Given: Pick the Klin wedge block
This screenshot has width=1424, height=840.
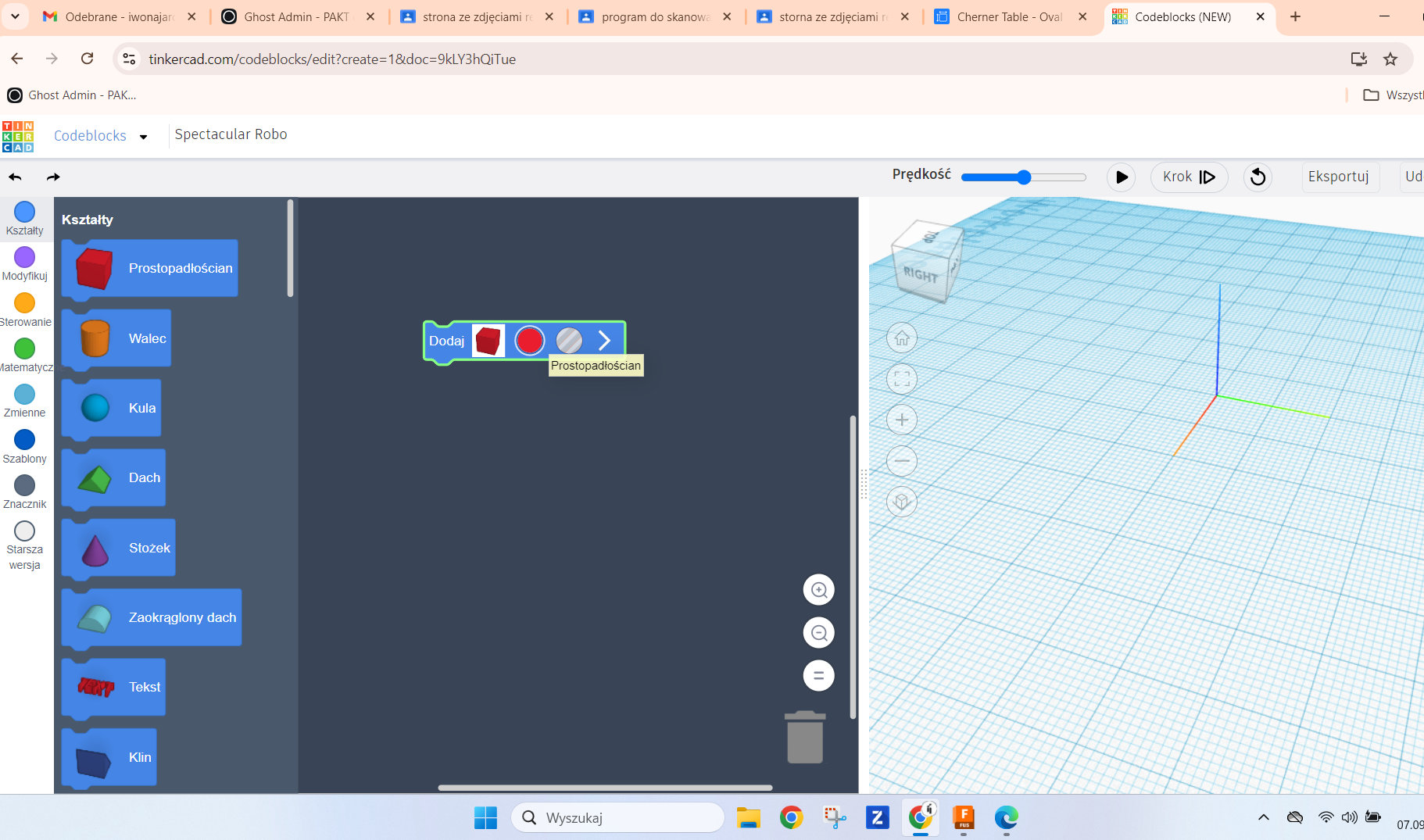Looking at the screenshot, I should pos(109,757).
